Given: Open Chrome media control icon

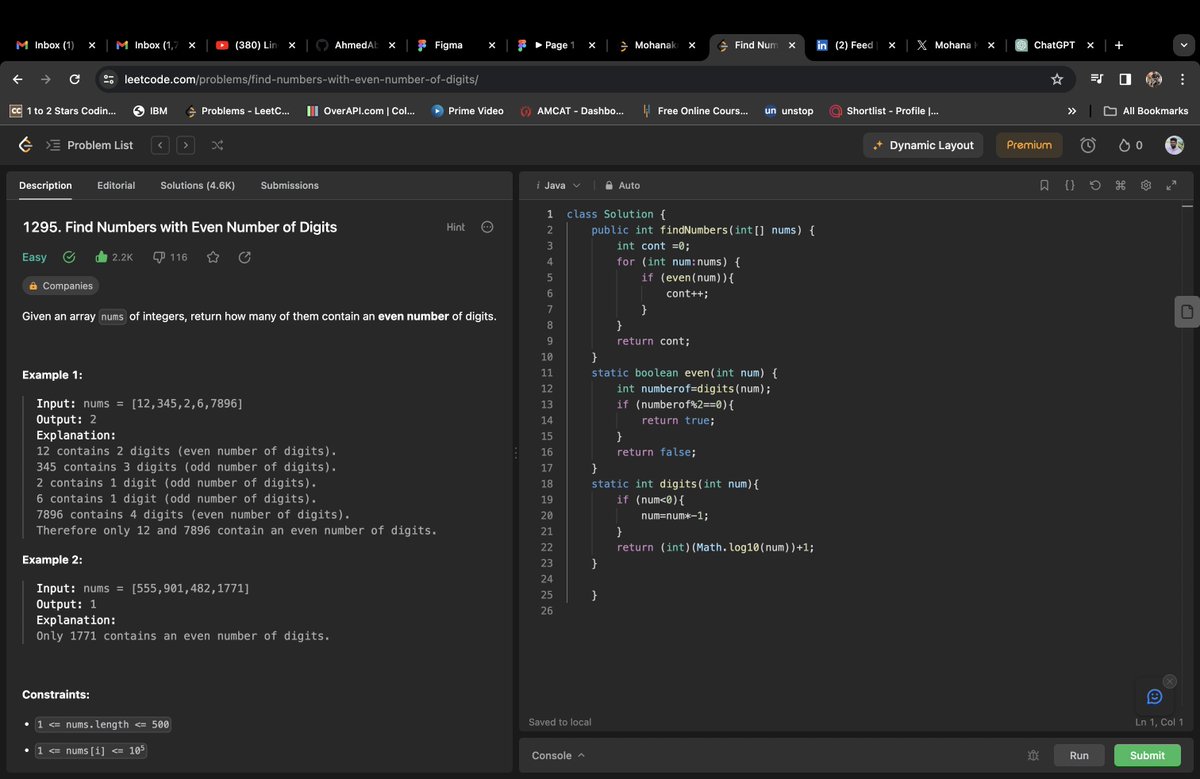Looking at the screenshot, I should point(1096,79).
